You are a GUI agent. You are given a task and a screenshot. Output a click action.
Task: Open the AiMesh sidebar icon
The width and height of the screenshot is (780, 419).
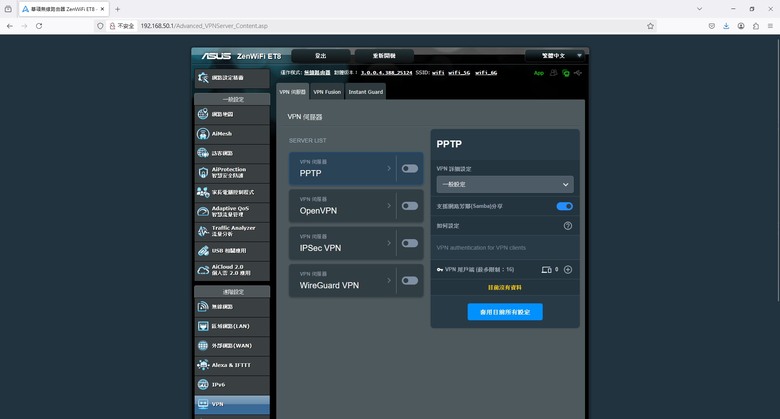coord(203,133)
